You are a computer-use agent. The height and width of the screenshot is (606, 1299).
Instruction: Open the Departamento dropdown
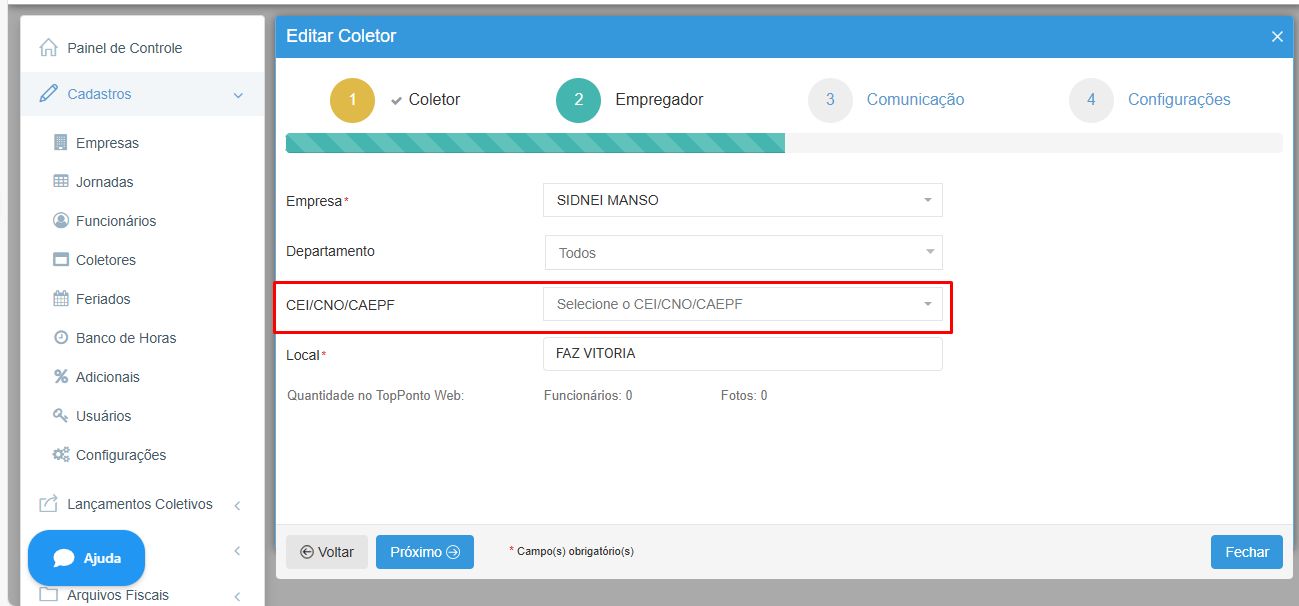click(742, 253)
